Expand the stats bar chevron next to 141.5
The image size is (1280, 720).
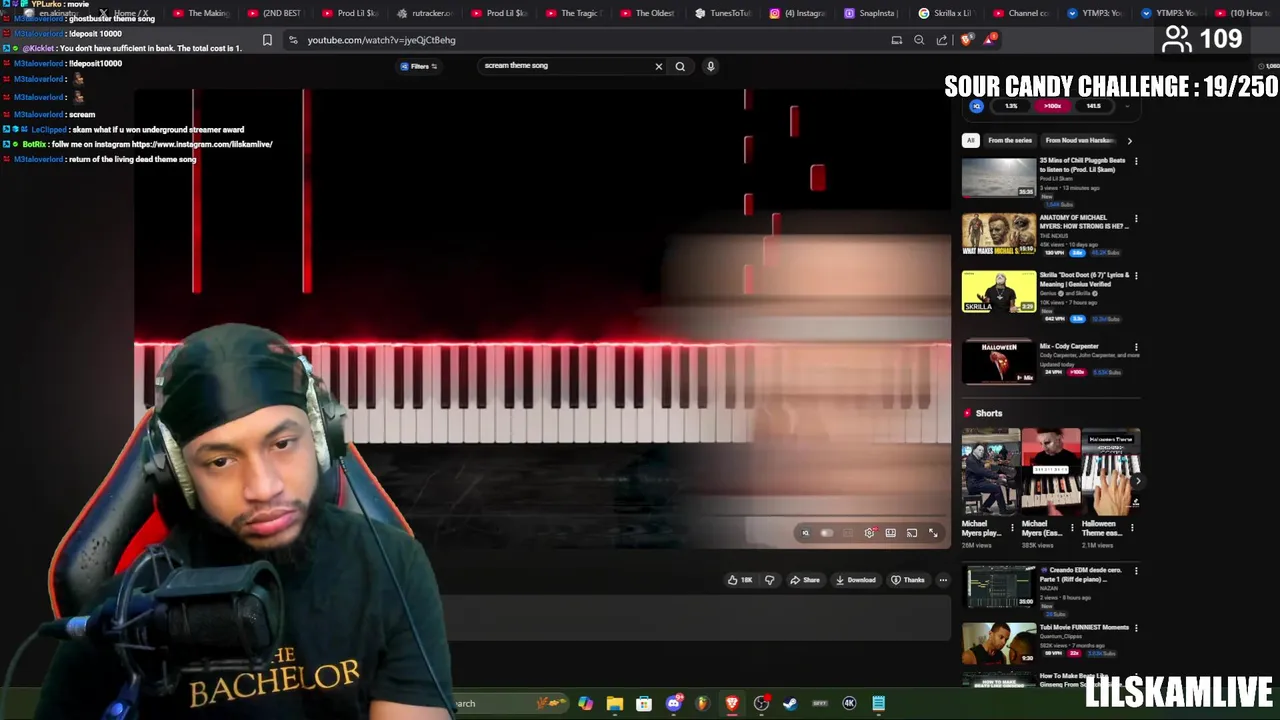(x=1127, y=106)
